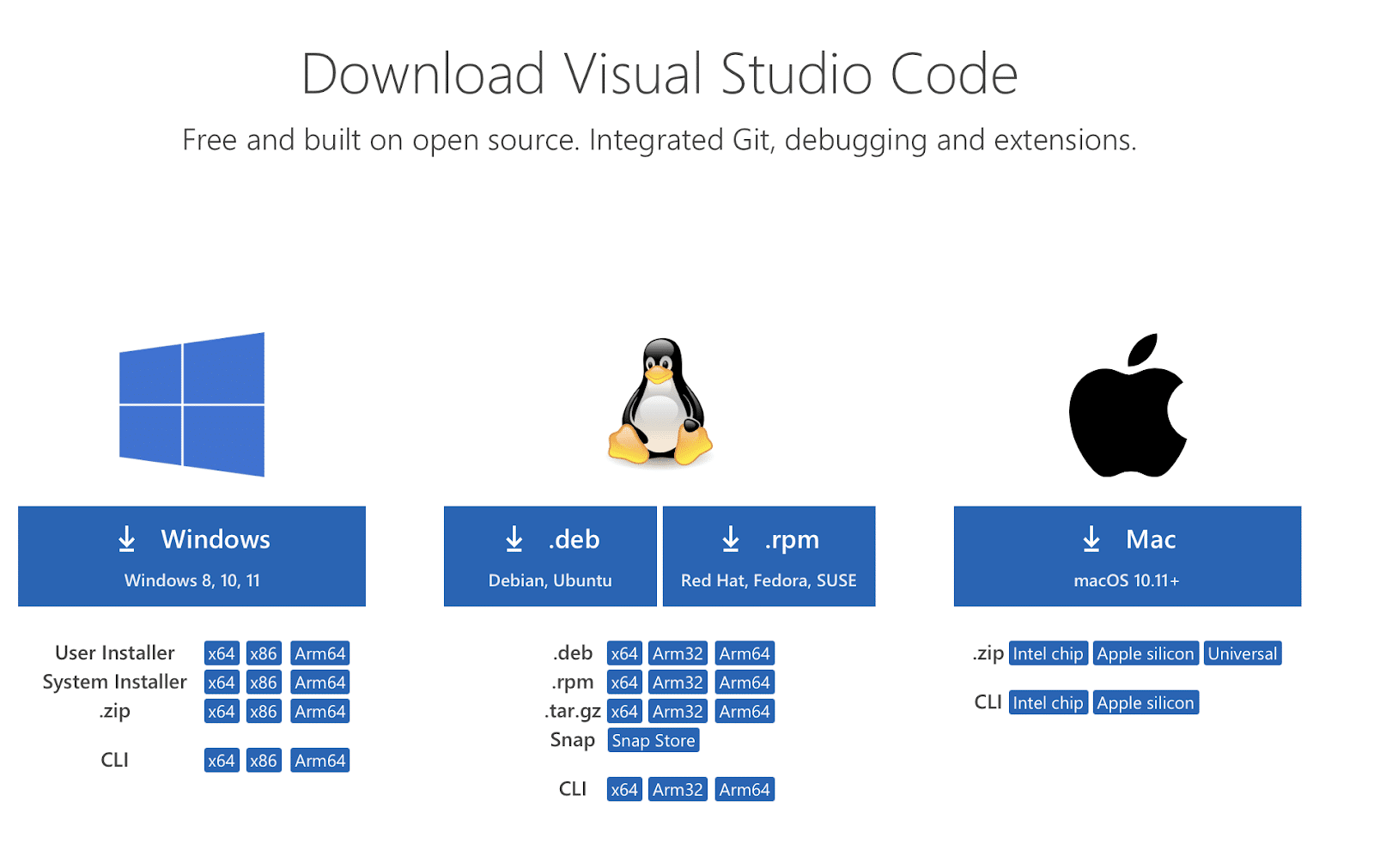Select Intel chip for Mac .zip

[x=1049, y=653]
